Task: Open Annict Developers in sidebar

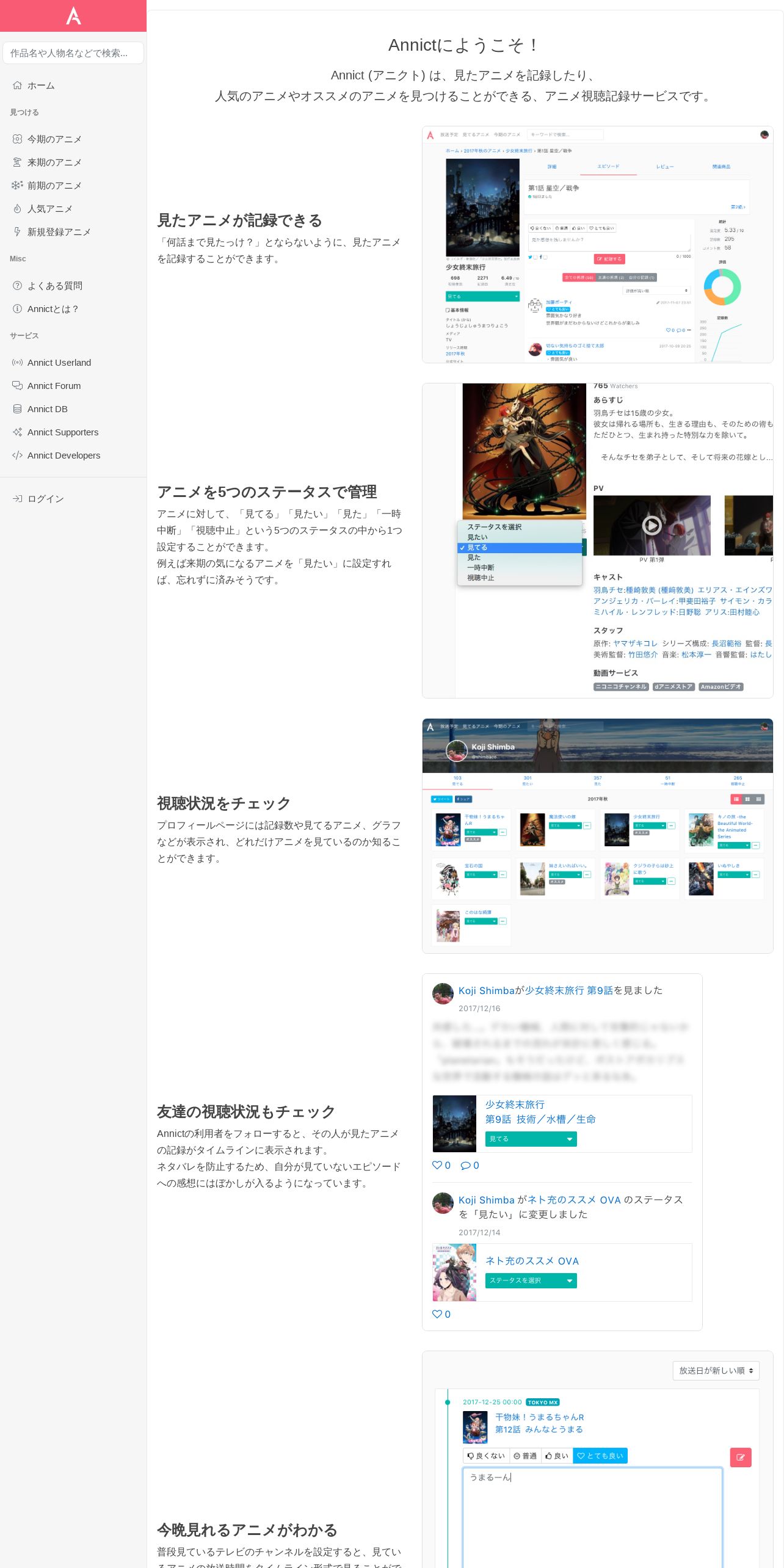Action: point(73,456)
